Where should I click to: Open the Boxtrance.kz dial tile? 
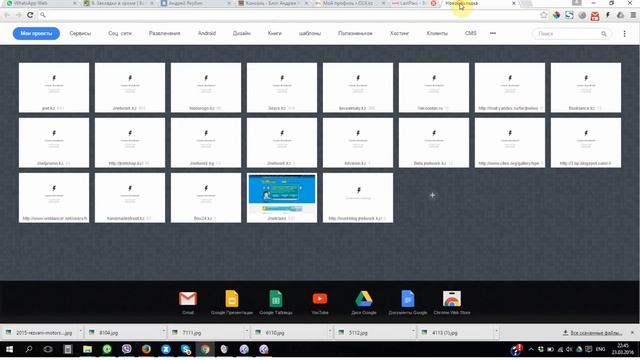[586, 87]
